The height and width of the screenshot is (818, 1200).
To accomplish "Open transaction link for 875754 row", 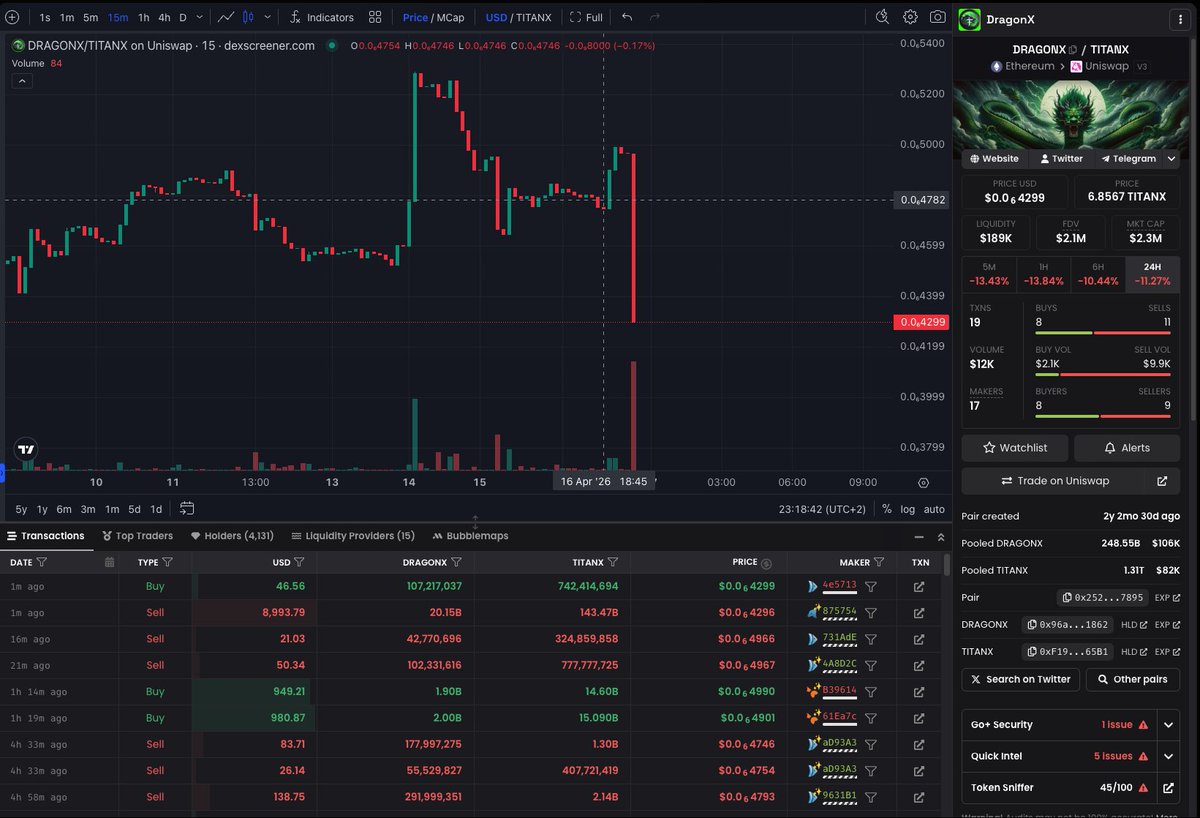I will point(919,613).
